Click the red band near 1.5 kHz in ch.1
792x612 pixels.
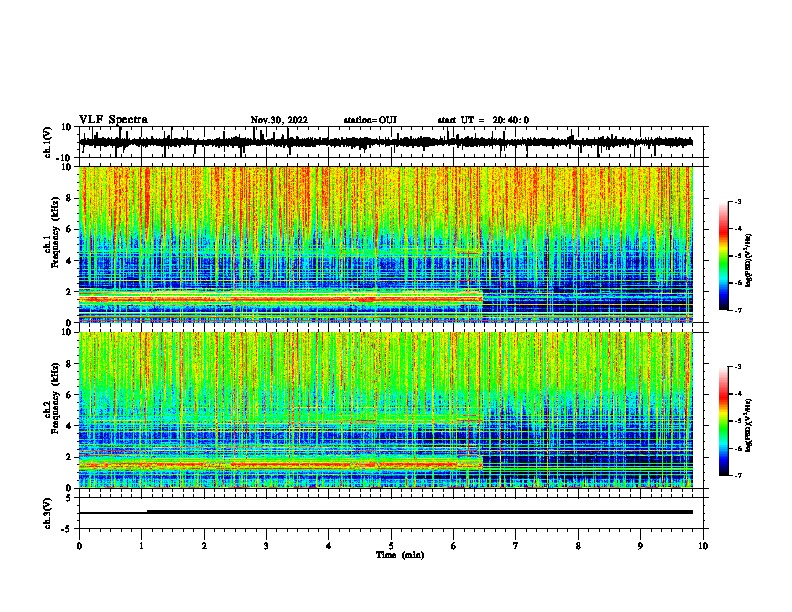tap(280, 299)
